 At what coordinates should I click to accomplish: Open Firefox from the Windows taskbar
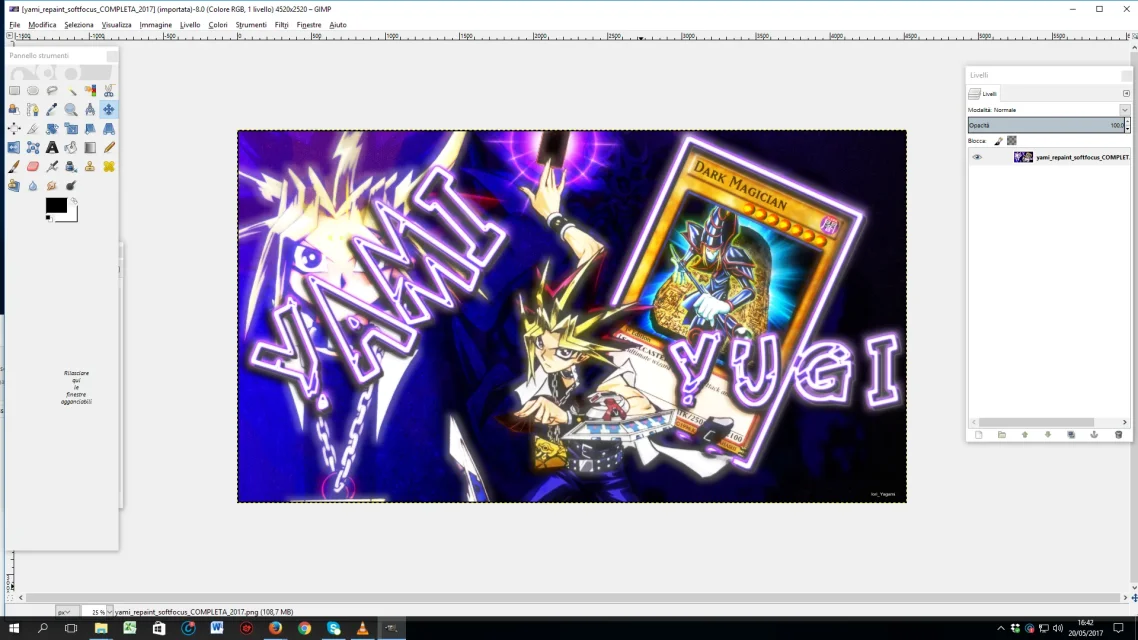click(x=275, y=628)
